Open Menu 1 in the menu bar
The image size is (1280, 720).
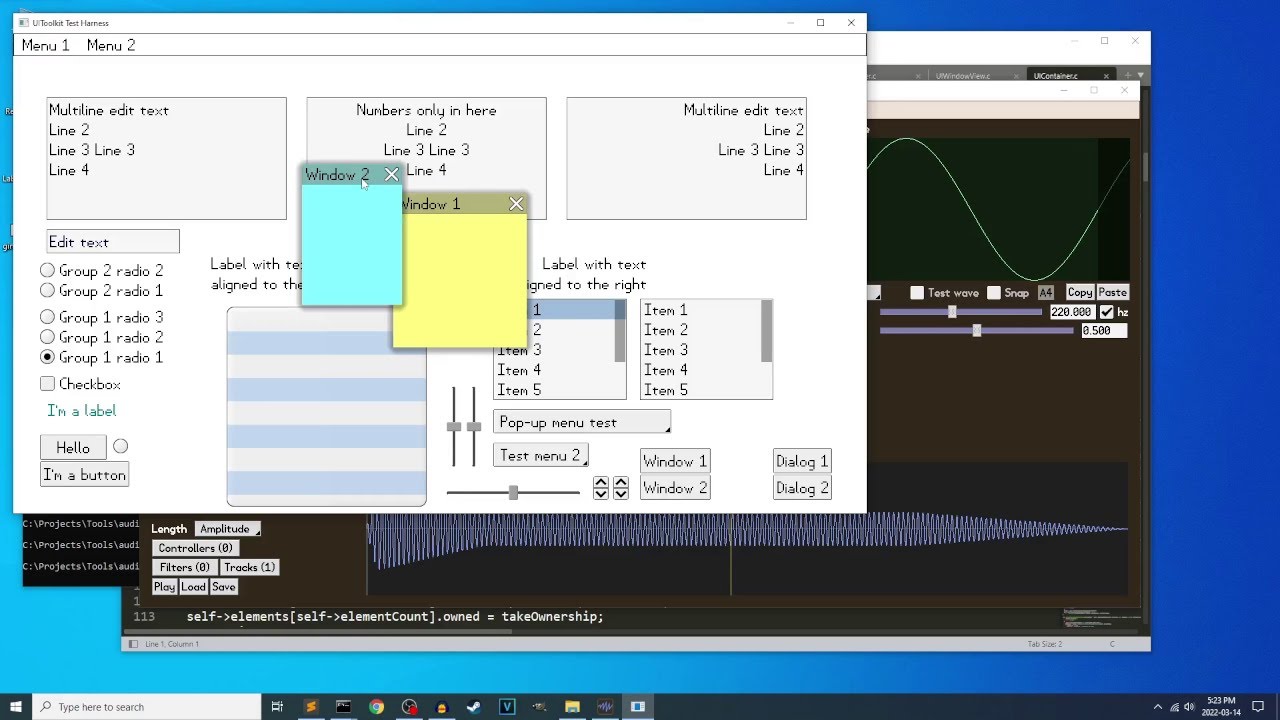coord(46,45)
